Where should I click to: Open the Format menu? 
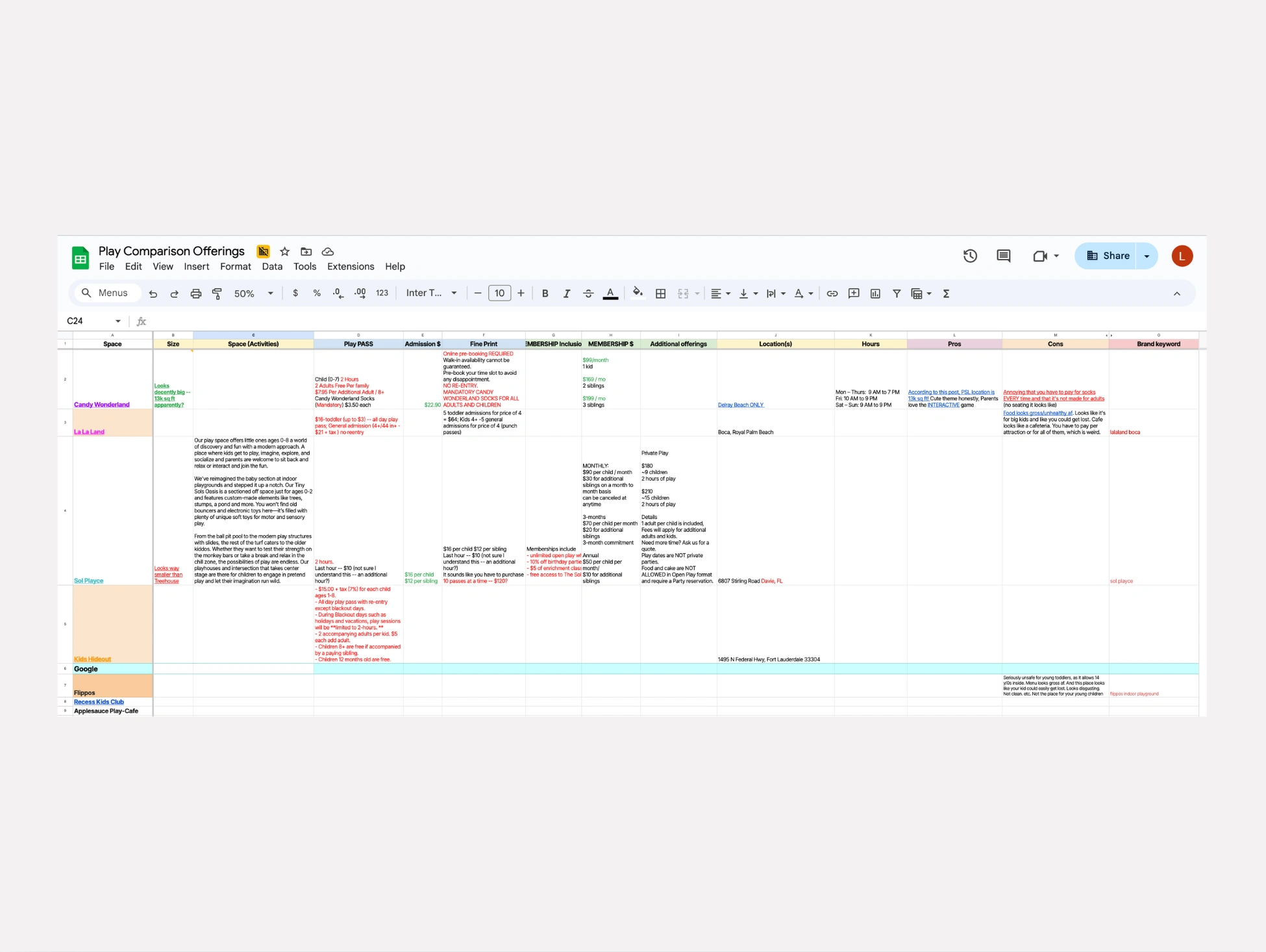(x=235, y=266)
